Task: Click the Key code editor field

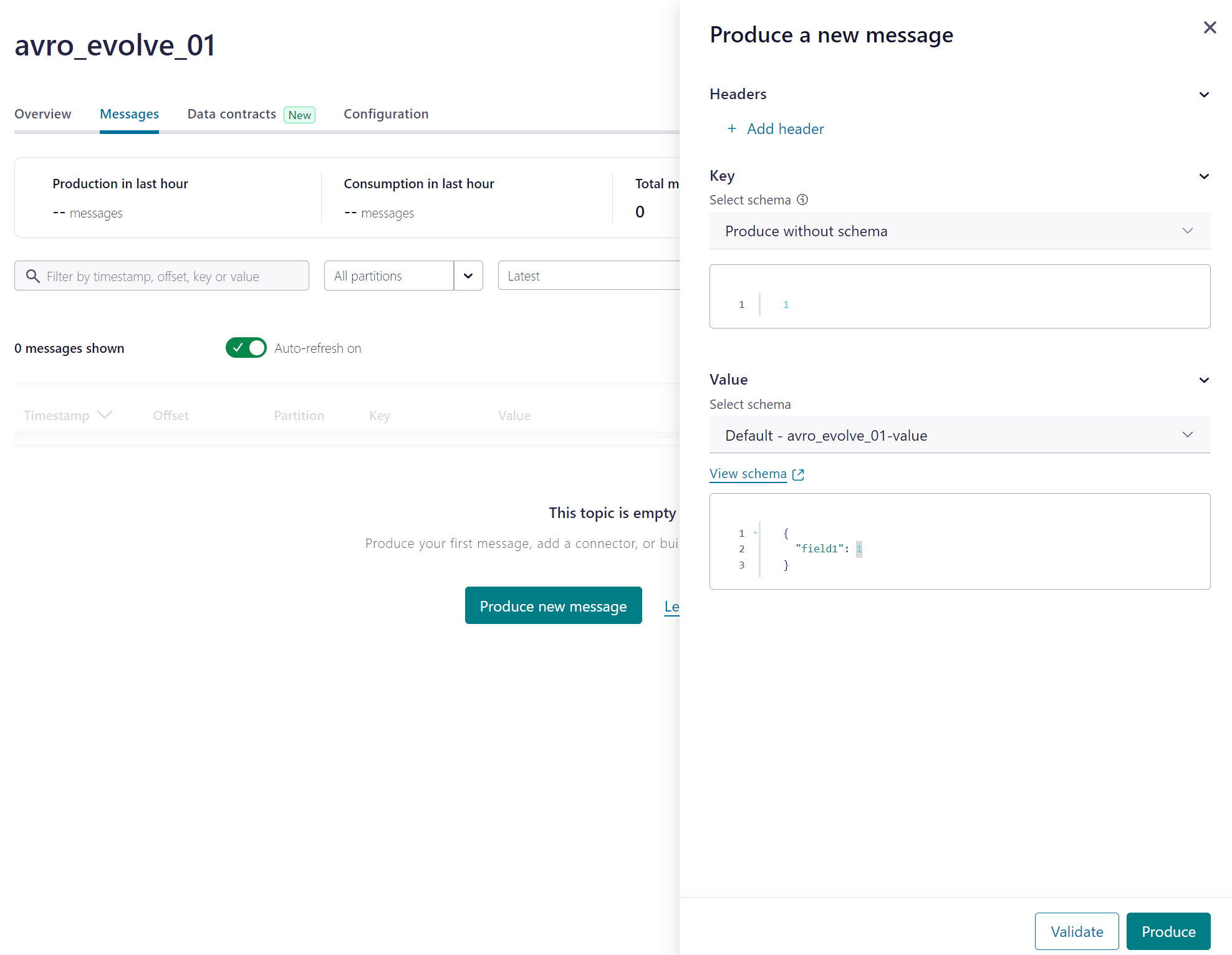Action: tap(985, 304)
